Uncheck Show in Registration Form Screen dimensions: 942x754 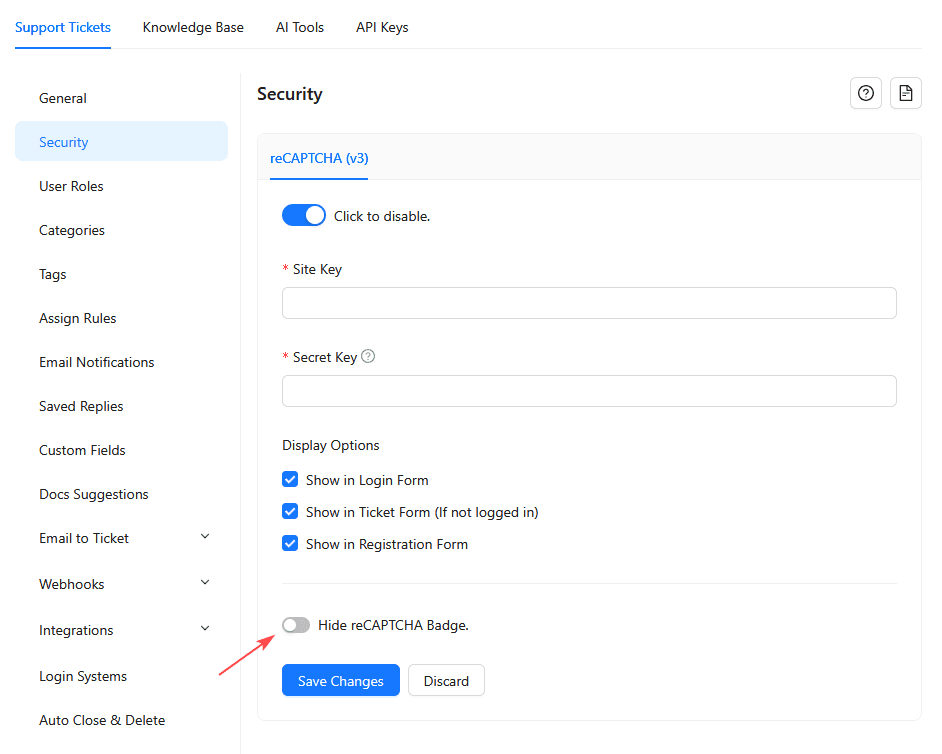(x=290, y=544)
